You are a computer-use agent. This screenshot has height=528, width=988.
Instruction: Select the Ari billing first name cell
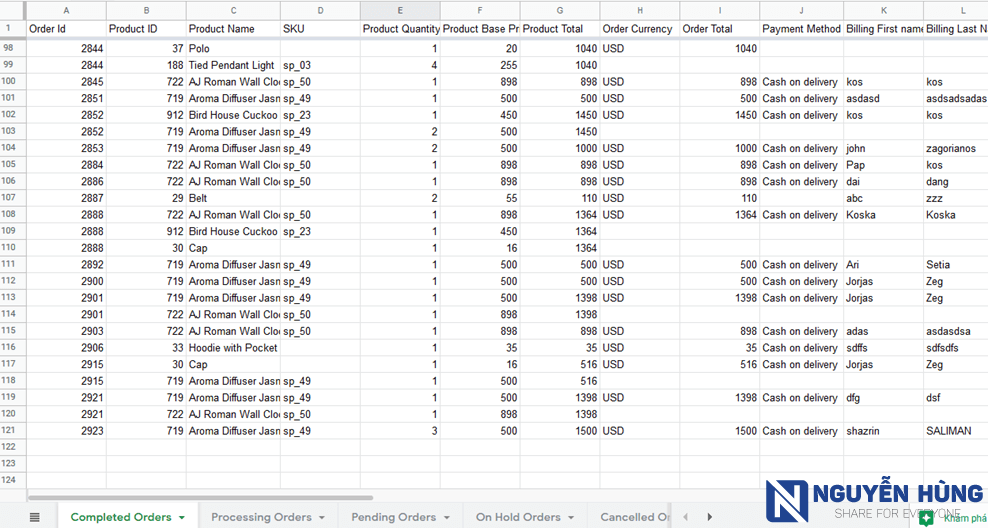pyautogui.click(x=883, y=265)
